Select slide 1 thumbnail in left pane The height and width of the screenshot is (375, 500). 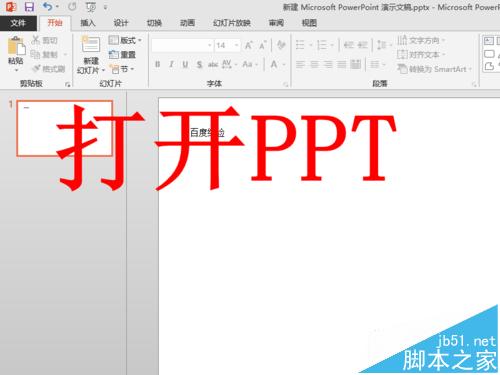point(64,128)
